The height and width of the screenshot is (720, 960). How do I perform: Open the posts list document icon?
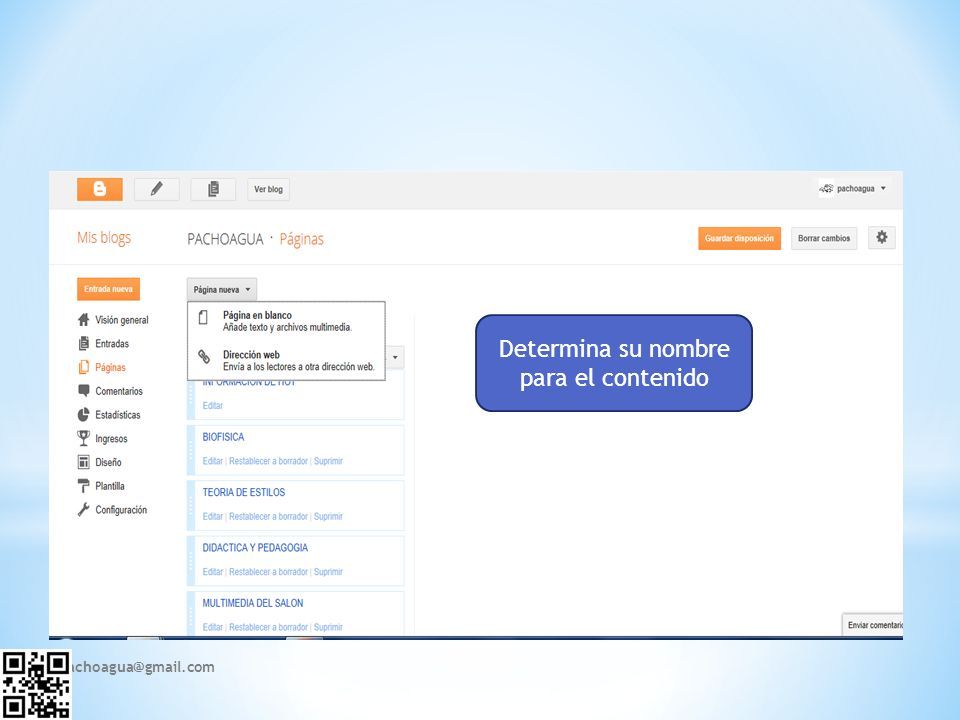tap(213, 189)
